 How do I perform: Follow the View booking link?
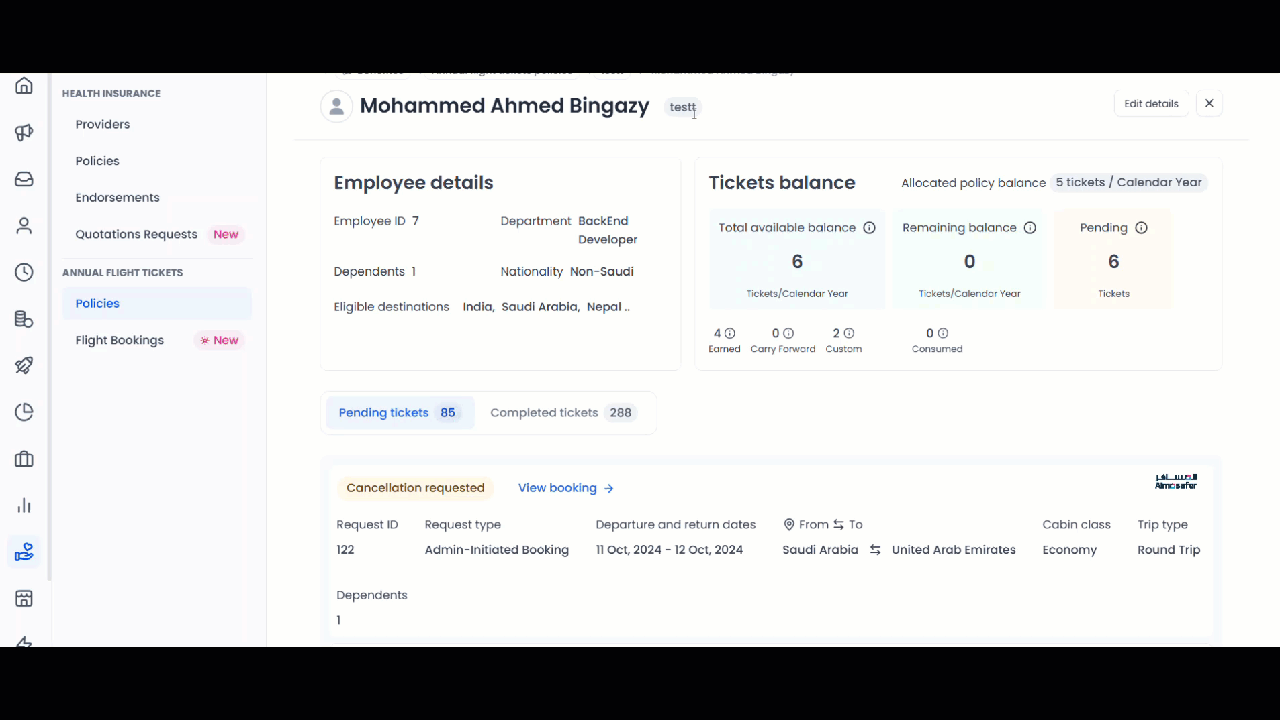tap(565, 488)
